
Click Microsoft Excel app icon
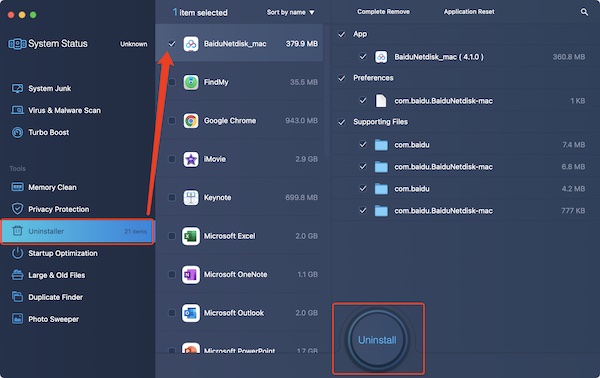pyautogui.click(x=191, y=236)
